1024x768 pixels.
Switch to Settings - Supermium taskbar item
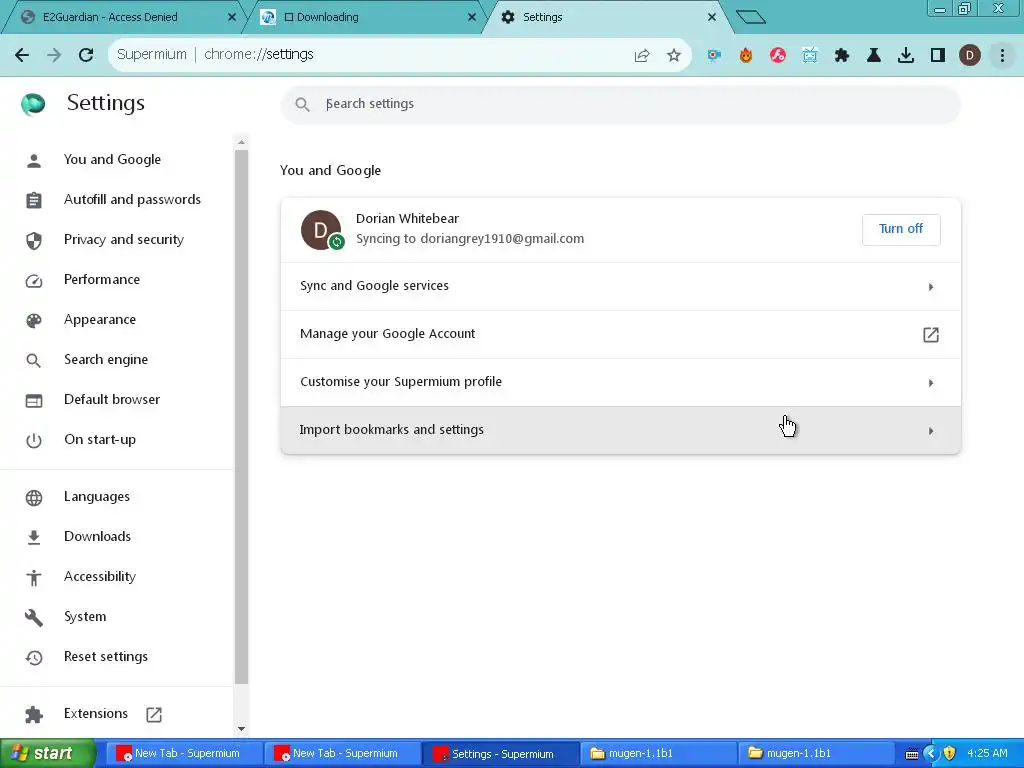pos(501,754)
